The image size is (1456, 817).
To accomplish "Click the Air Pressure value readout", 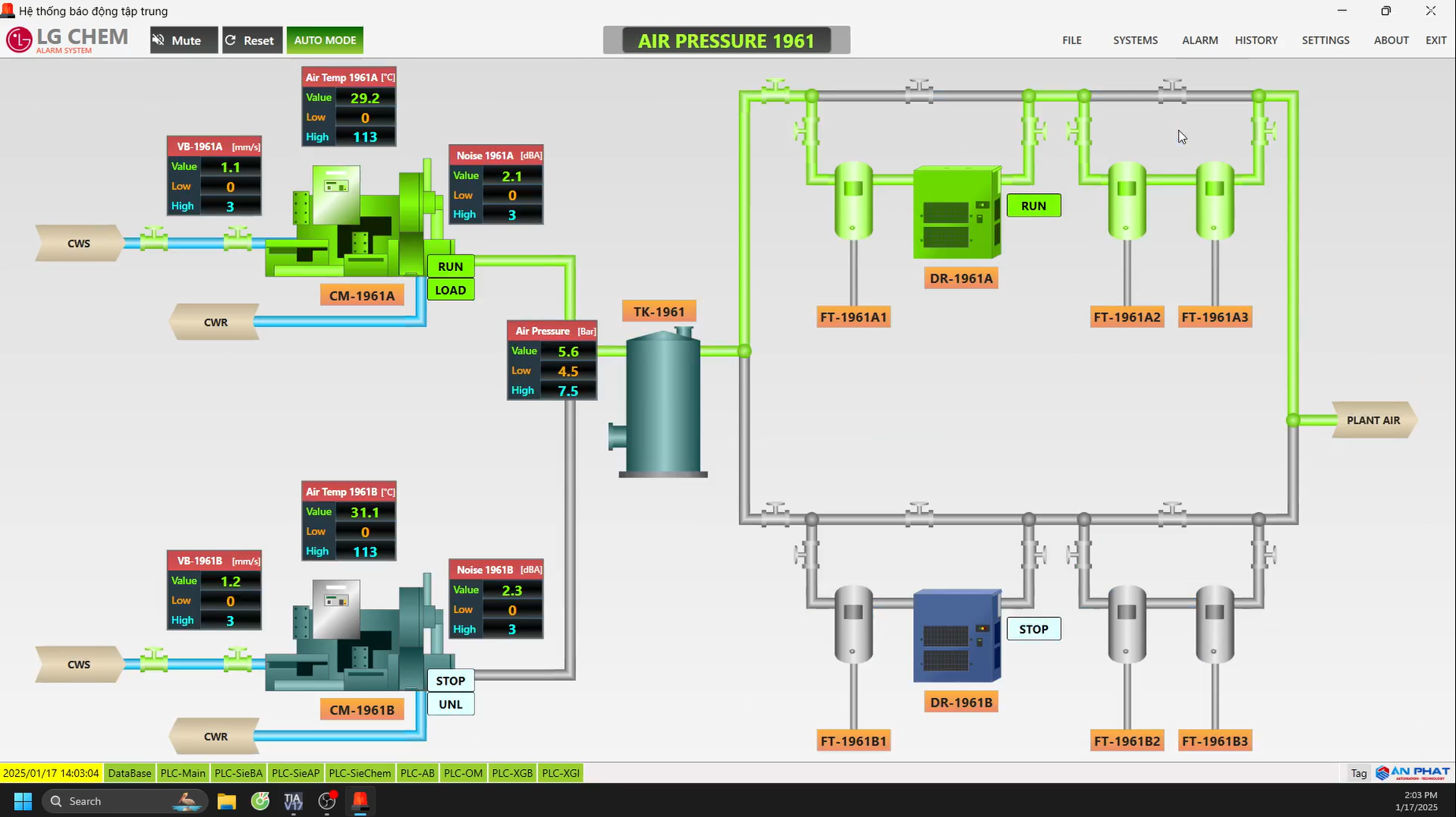I will coord(568,351).
